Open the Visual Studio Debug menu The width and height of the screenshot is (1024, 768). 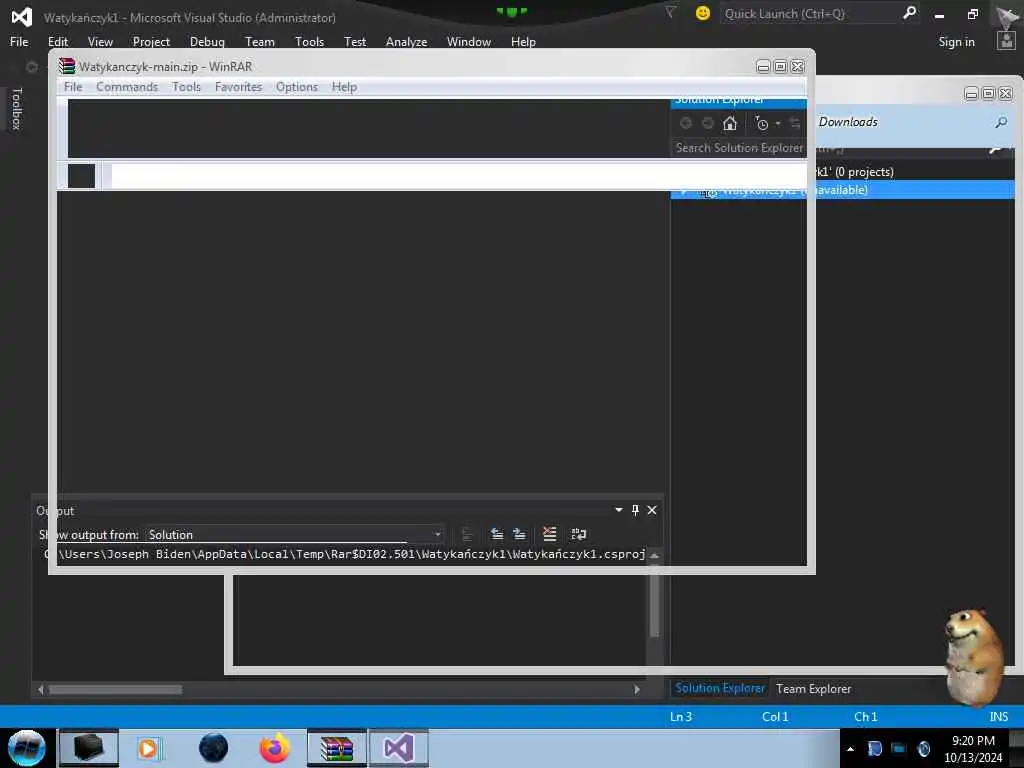(207, 42)
